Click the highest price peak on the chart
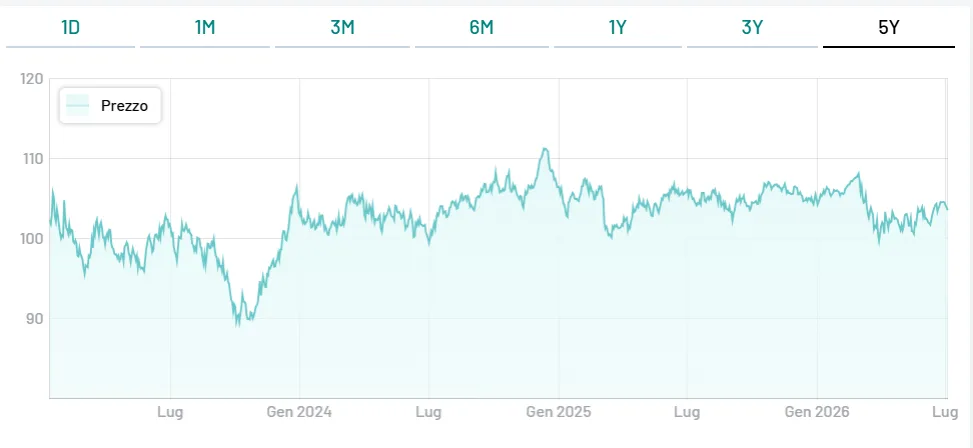Viewport: 973px width, 448px height. pyautogui.click(x=544, y=148)
